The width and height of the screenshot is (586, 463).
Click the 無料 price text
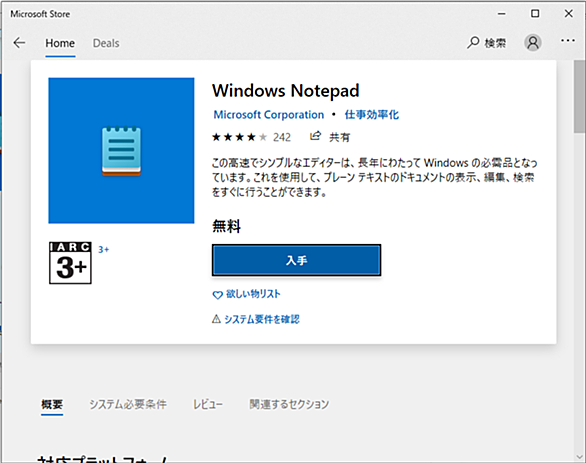pyautogui.click(x=226, y=226)
